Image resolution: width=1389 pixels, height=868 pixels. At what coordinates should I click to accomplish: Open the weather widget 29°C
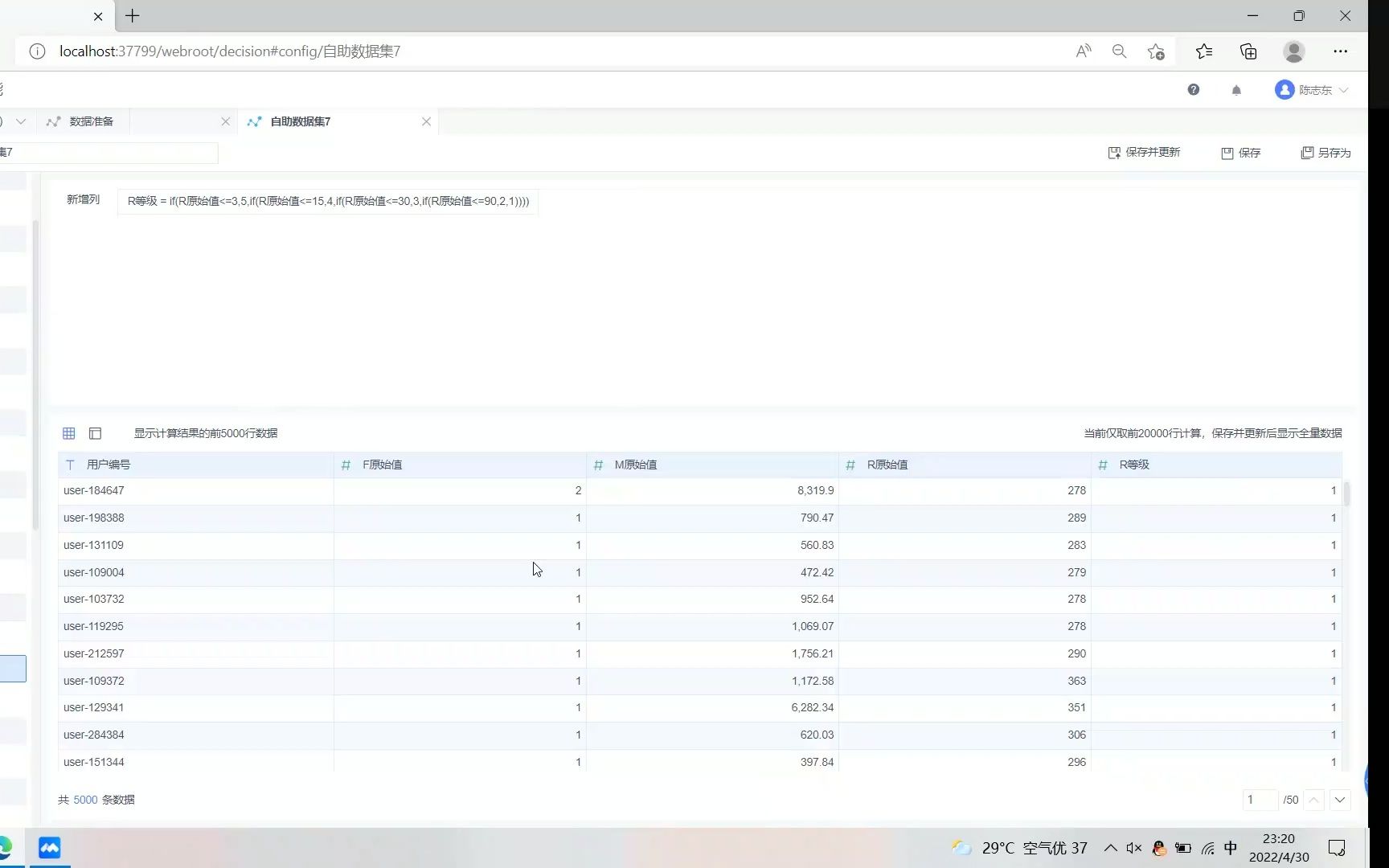click(x=1019, y=848)
